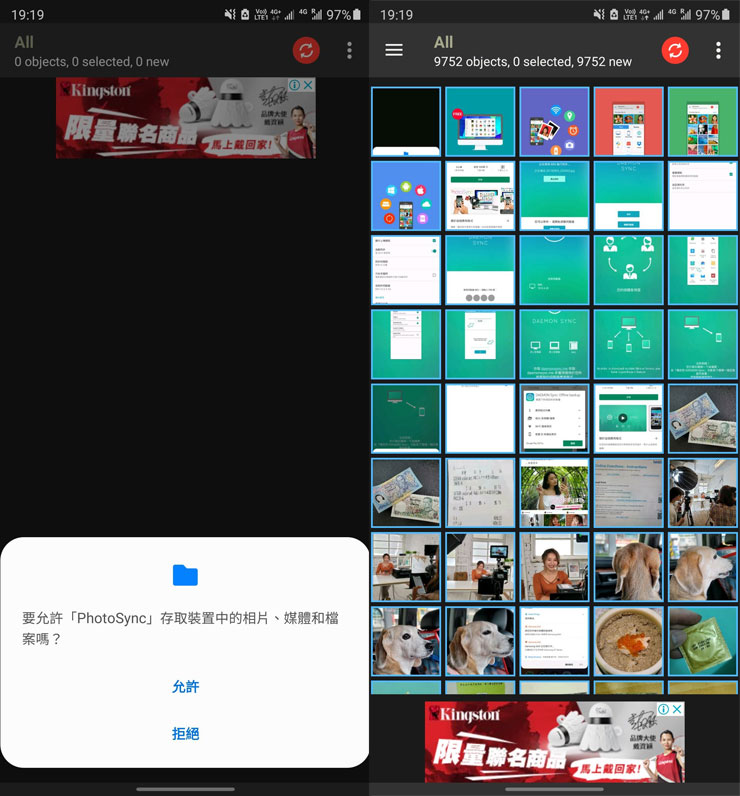Click the info icon on the top Kingston ad
740x796 pixels.
pos(294,85)
